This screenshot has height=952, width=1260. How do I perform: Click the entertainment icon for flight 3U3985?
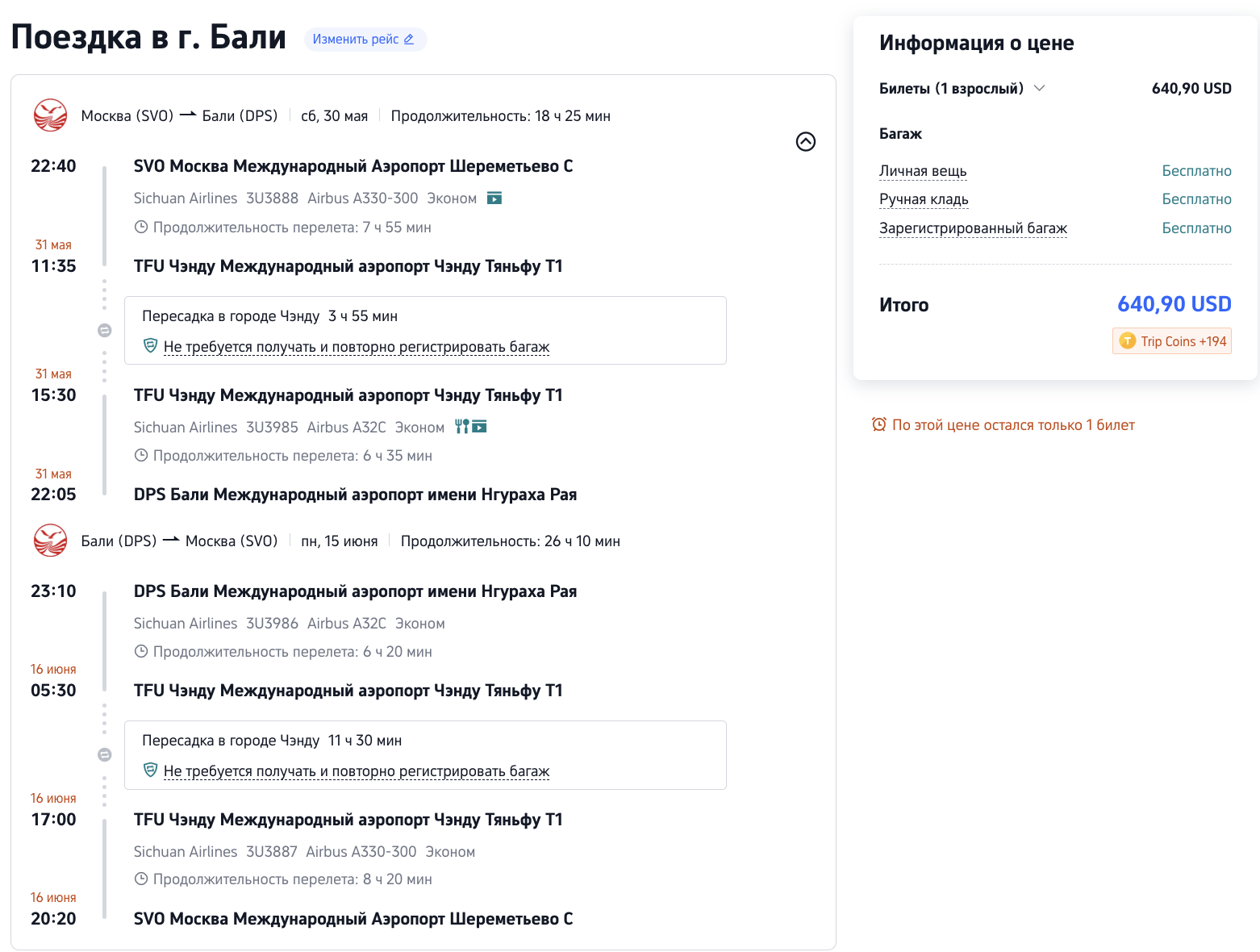(x=479, y=427)
